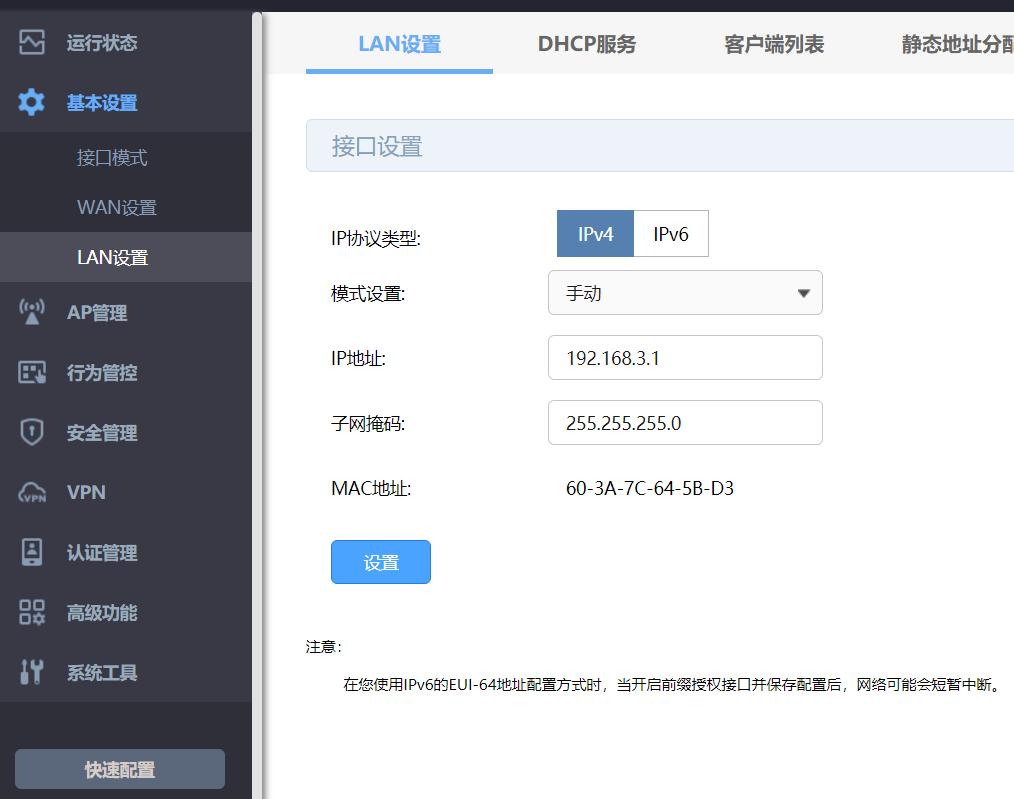Focus the 子网掩码 input field

click(685, 423)
